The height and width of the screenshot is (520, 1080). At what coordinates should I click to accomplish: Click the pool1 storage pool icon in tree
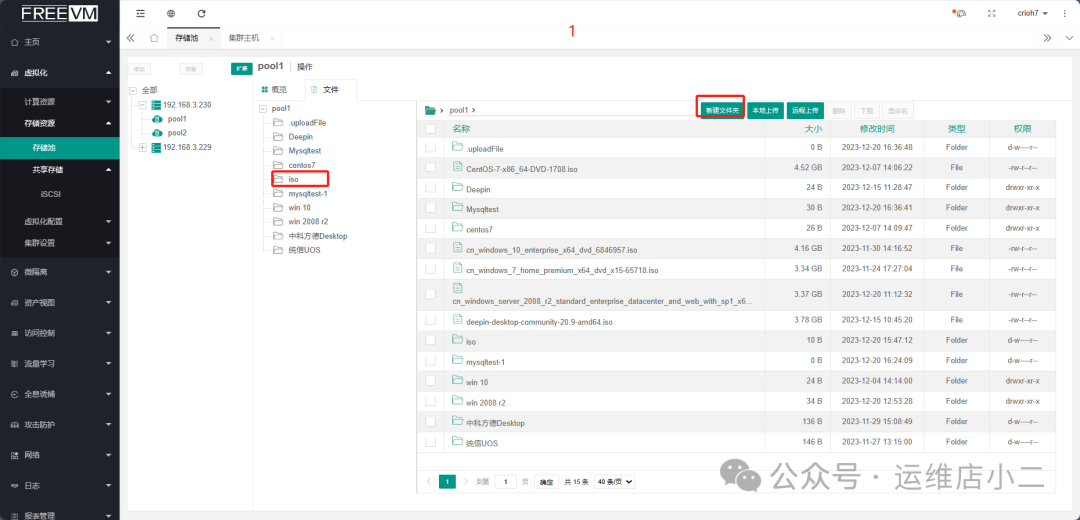pyautogui.click(x=156, y=119)
